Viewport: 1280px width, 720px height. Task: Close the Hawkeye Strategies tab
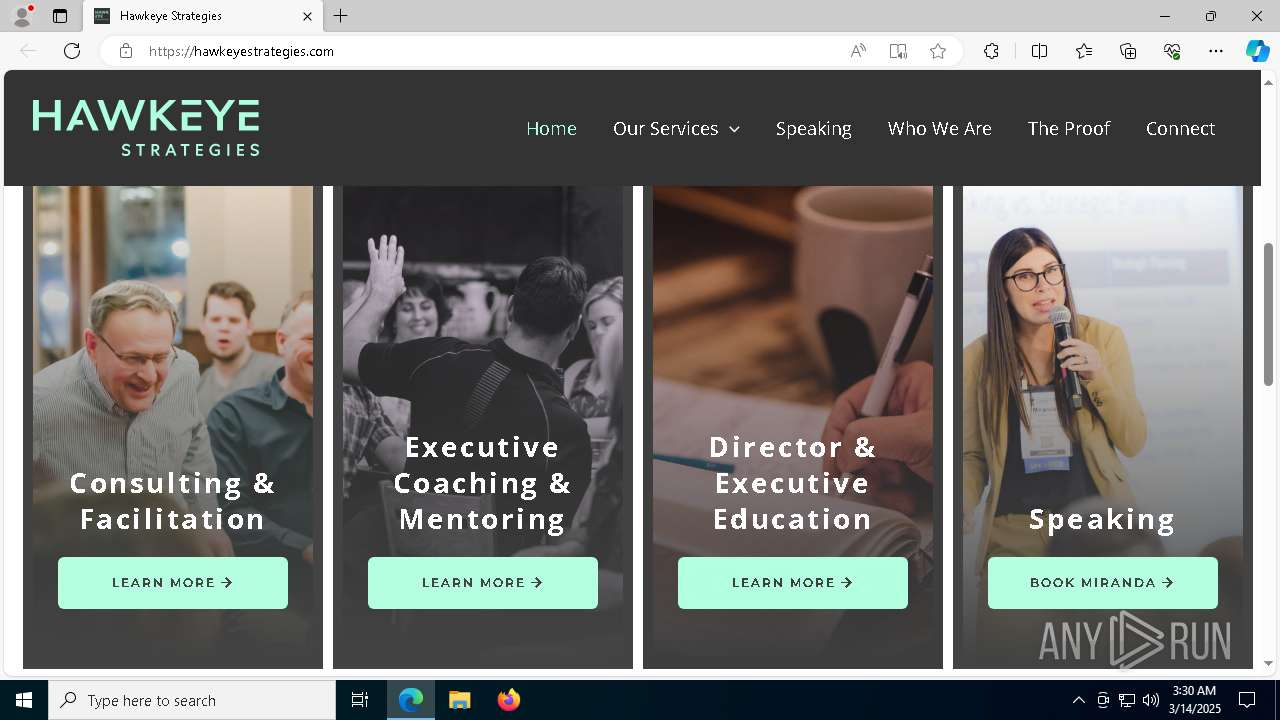[307, 16]
